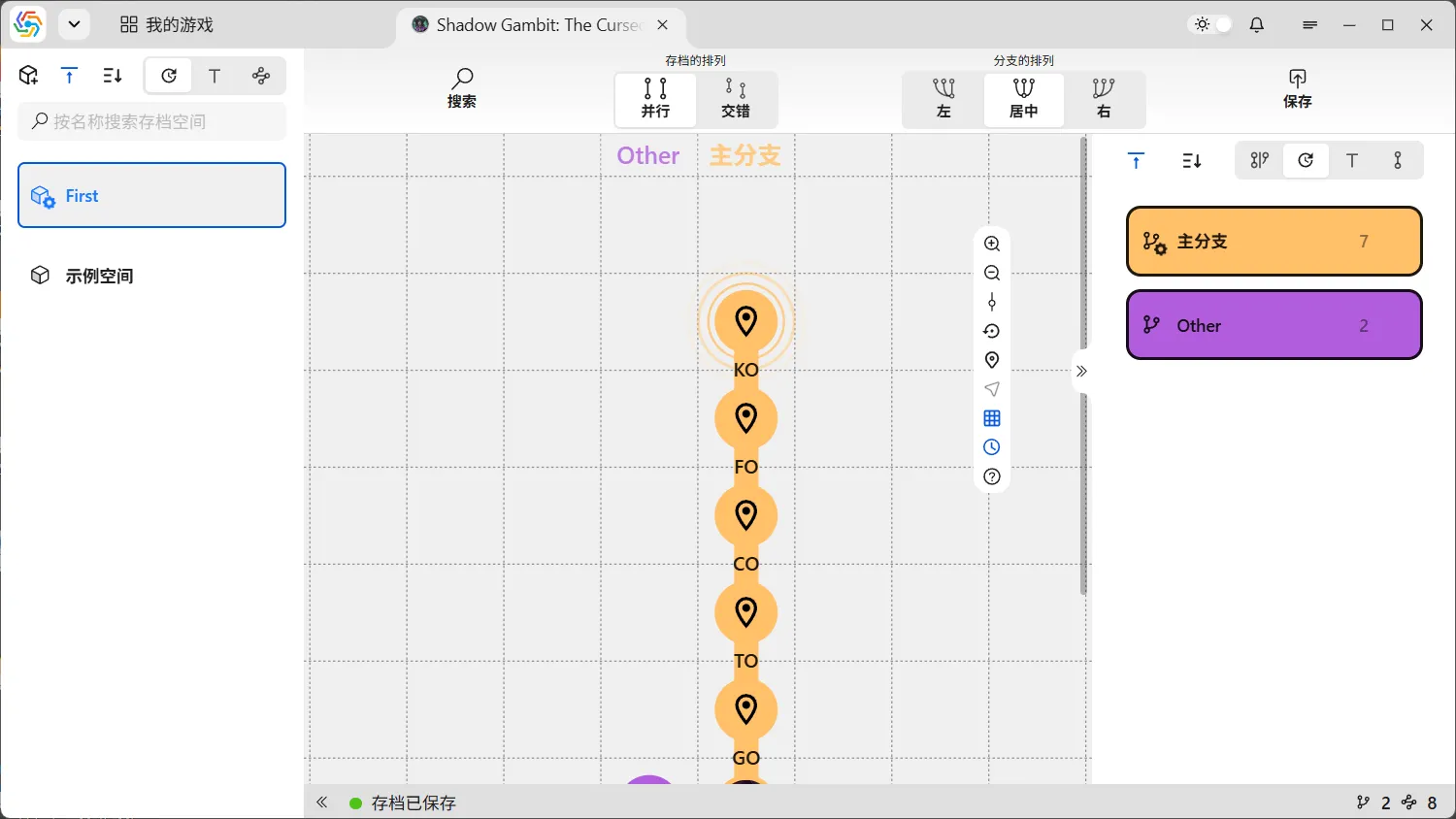
Task: Open the notifications bell
Action: coord(1257,25)
